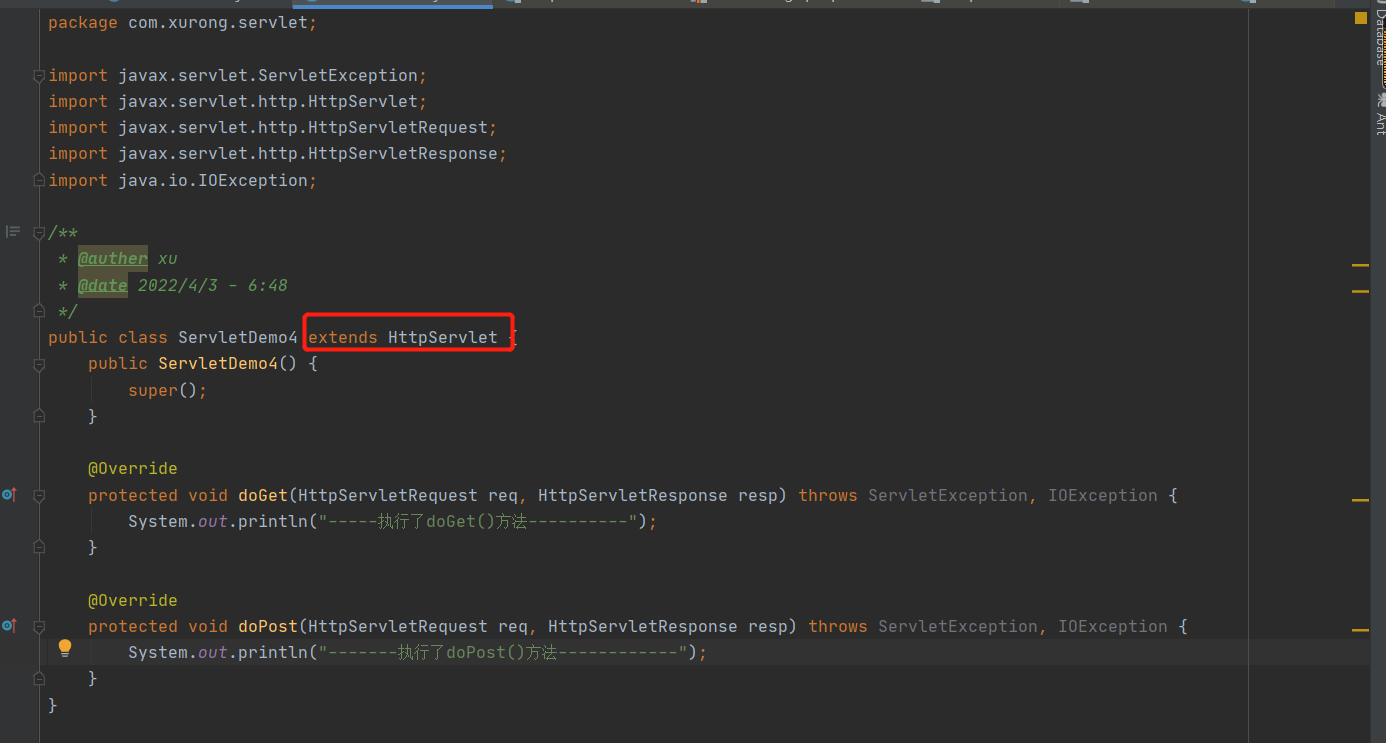Click fold end marker at import java.io.IOException
The width and height of the screenshot is (1386, 743).
(x=39, y=181)
